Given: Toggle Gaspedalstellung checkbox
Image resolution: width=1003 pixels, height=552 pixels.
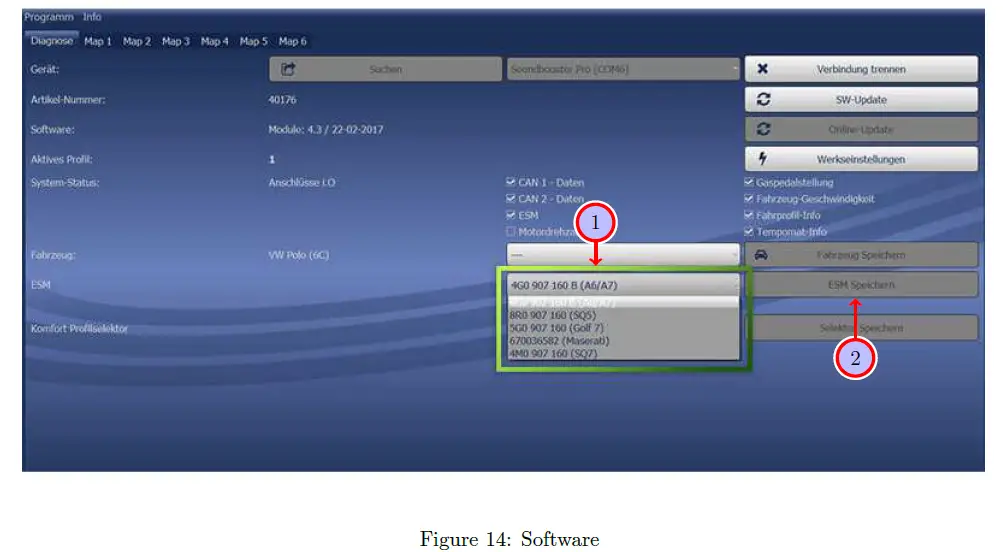Looking at the screenshot, I should [748, 182].
